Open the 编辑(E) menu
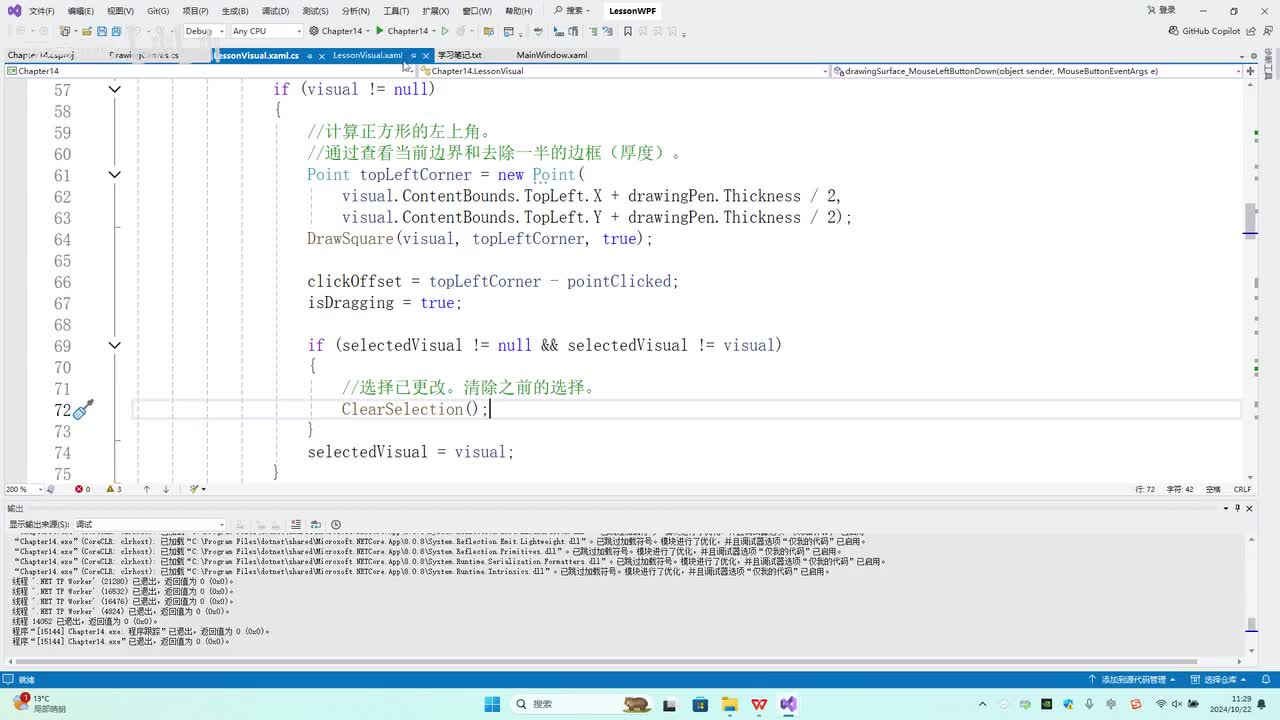 pos(80,11)
